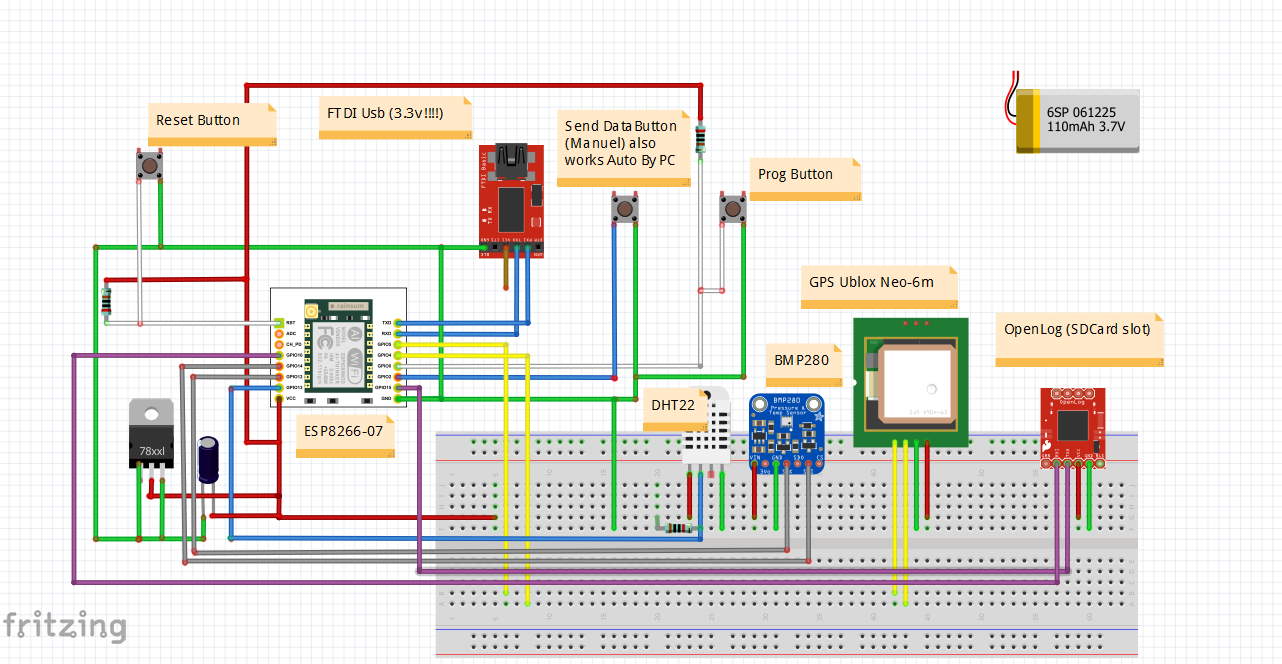
Task: Click the red power rail wire
Action: (450, 84)
